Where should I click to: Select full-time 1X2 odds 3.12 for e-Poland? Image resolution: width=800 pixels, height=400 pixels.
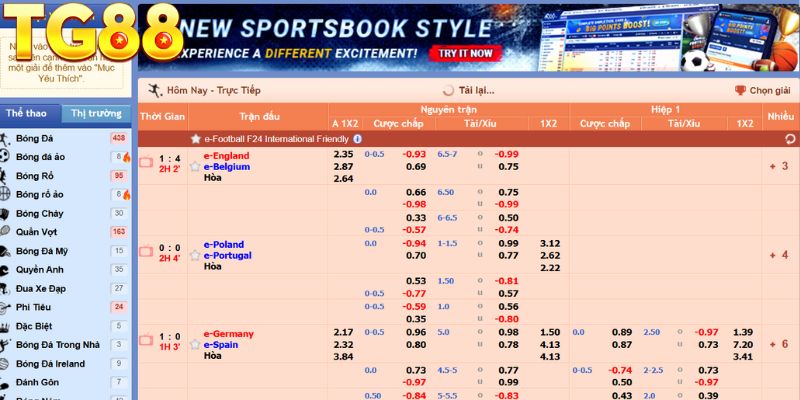(549, 243)
